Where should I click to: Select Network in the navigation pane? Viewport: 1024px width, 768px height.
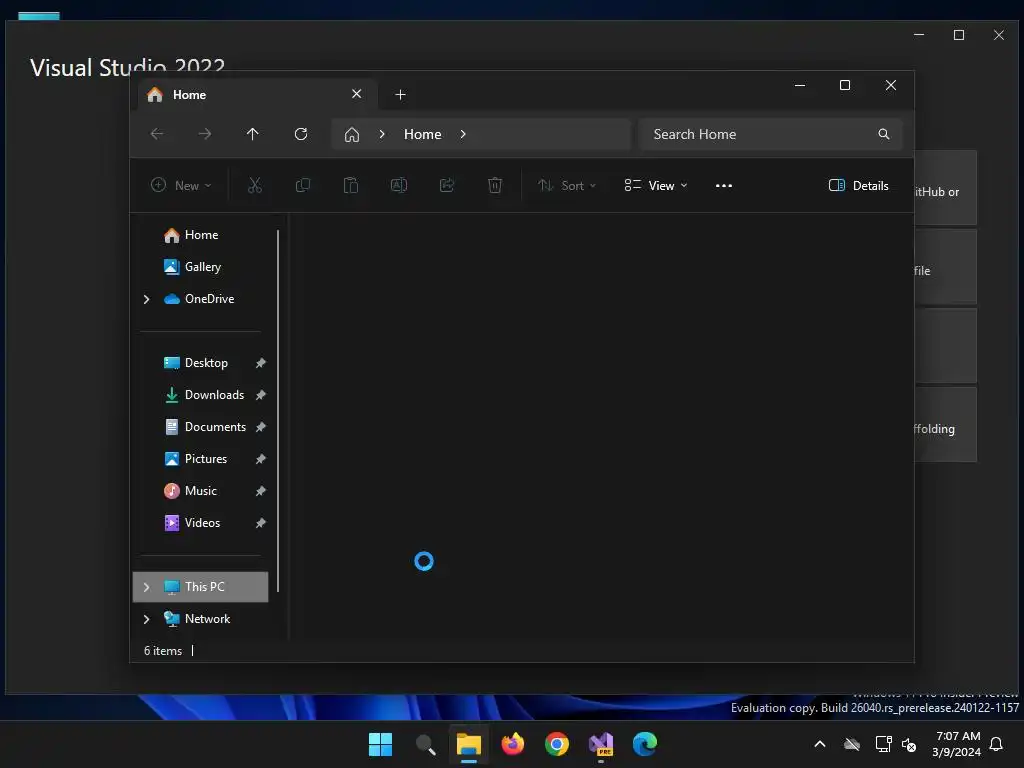(207, 619)
